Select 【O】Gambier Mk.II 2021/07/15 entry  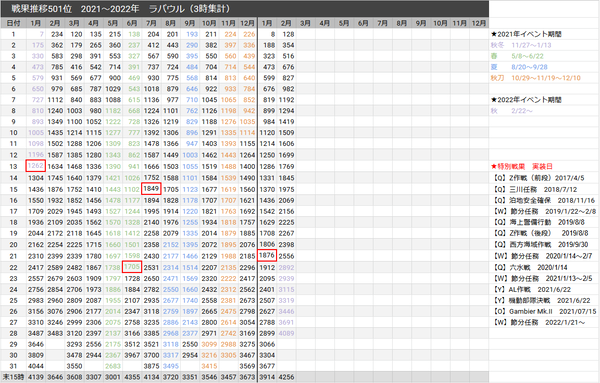[544, 311]
